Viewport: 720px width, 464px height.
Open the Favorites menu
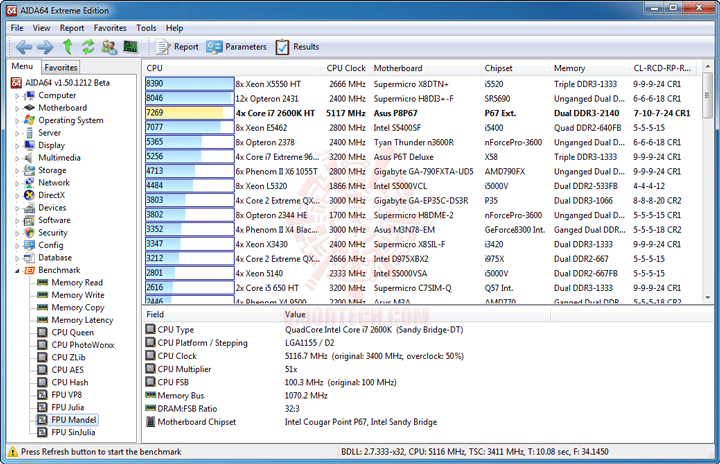point(110,28)
